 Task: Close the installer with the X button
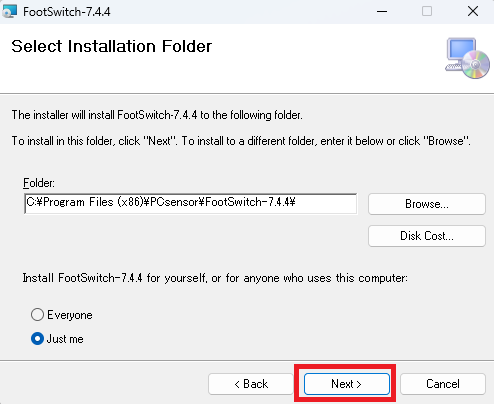pos(473,12)
